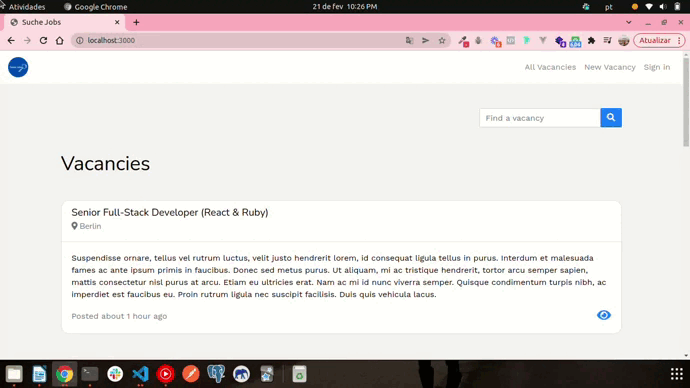Image resolution: width=690 pixels, height=388 pixels.
Task: Open the Wi-Fi status icon in the top bar
Action: pyautogui.click(x=649, y=7)
